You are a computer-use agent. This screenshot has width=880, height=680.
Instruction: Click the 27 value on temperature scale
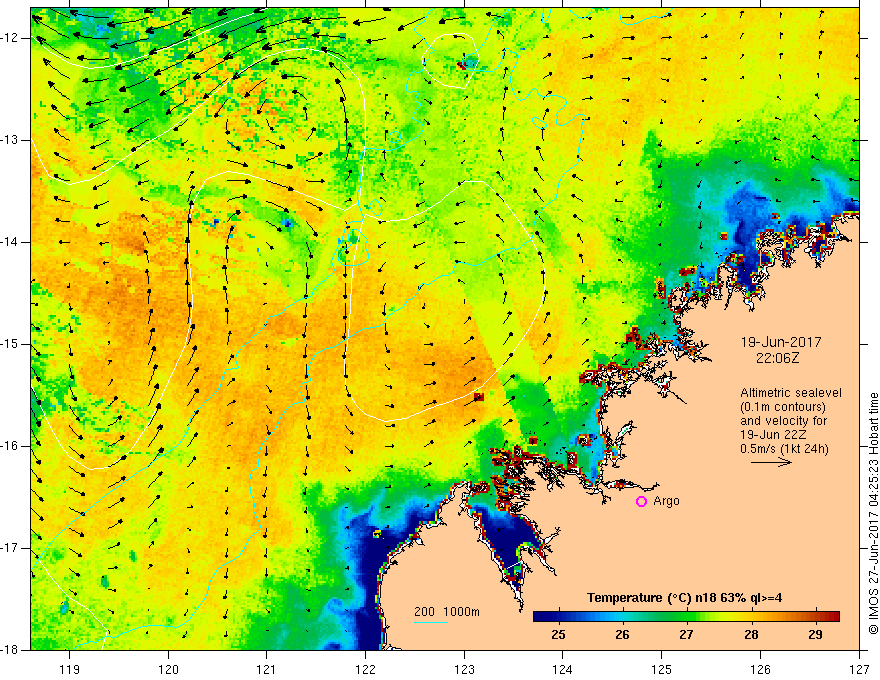pos(686,635)
